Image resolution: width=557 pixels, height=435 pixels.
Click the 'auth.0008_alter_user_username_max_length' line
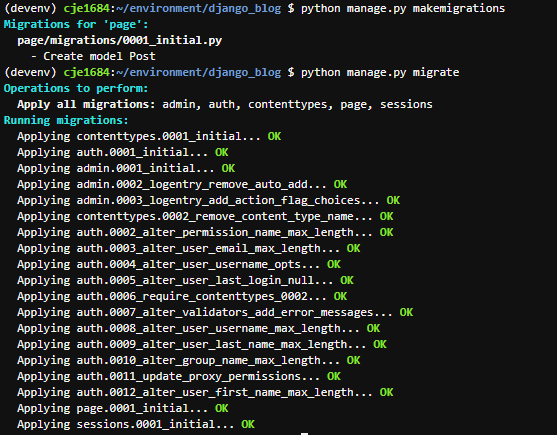pos(199,328)
